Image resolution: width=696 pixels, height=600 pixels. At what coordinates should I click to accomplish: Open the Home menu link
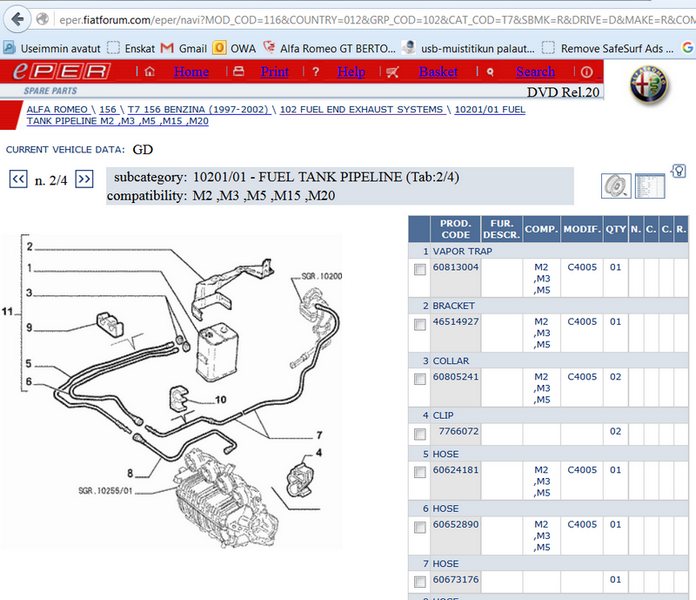pos(191,72)
